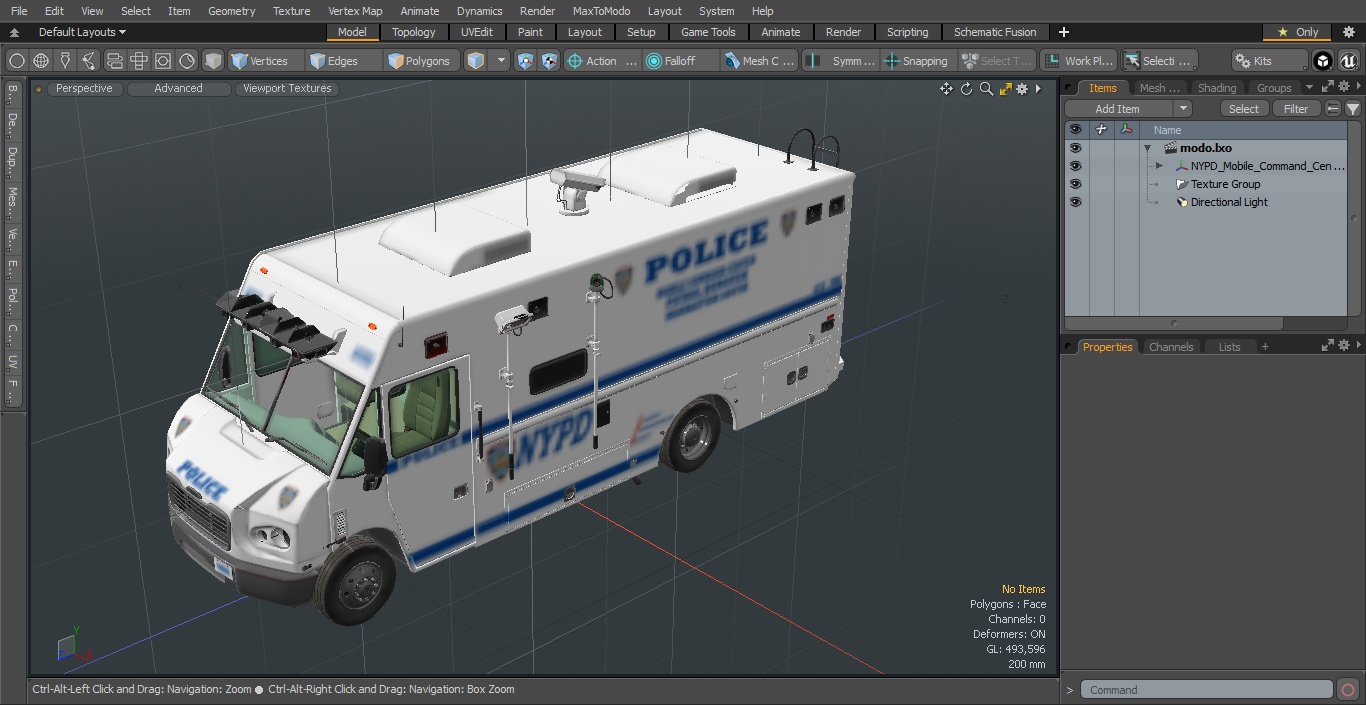Viewport: 1366px width, 705px height.
Task: Toggle visibility of modo.lxo scene
Action: tap(1075, 148)
